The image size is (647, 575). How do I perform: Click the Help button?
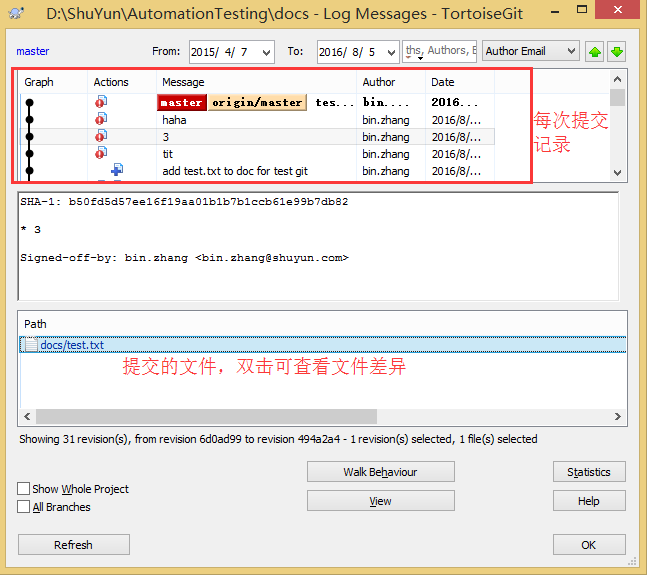pyautogui.click(x=589, y=501)
